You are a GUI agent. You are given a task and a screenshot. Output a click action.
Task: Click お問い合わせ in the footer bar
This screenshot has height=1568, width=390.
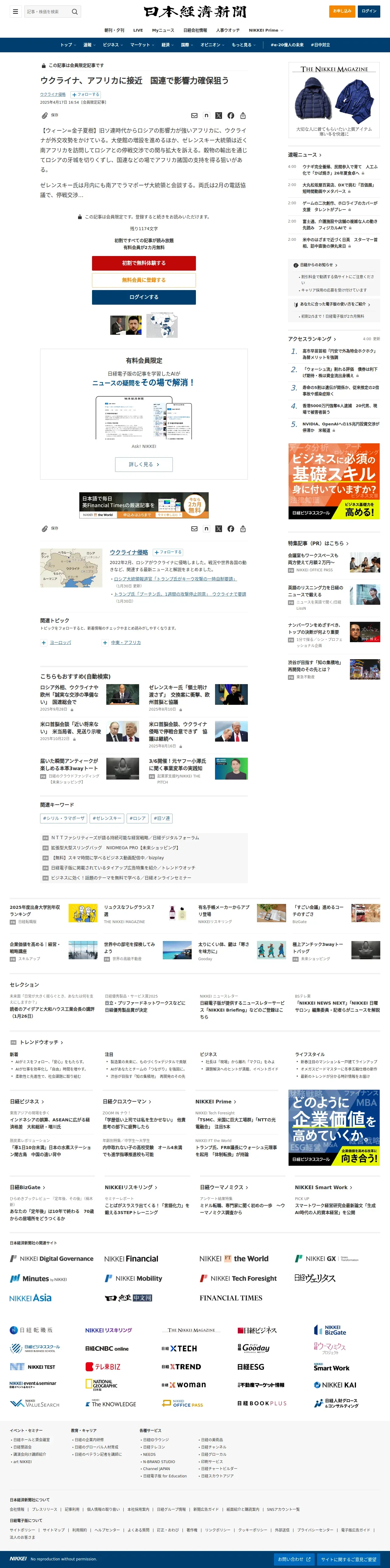295,1559
